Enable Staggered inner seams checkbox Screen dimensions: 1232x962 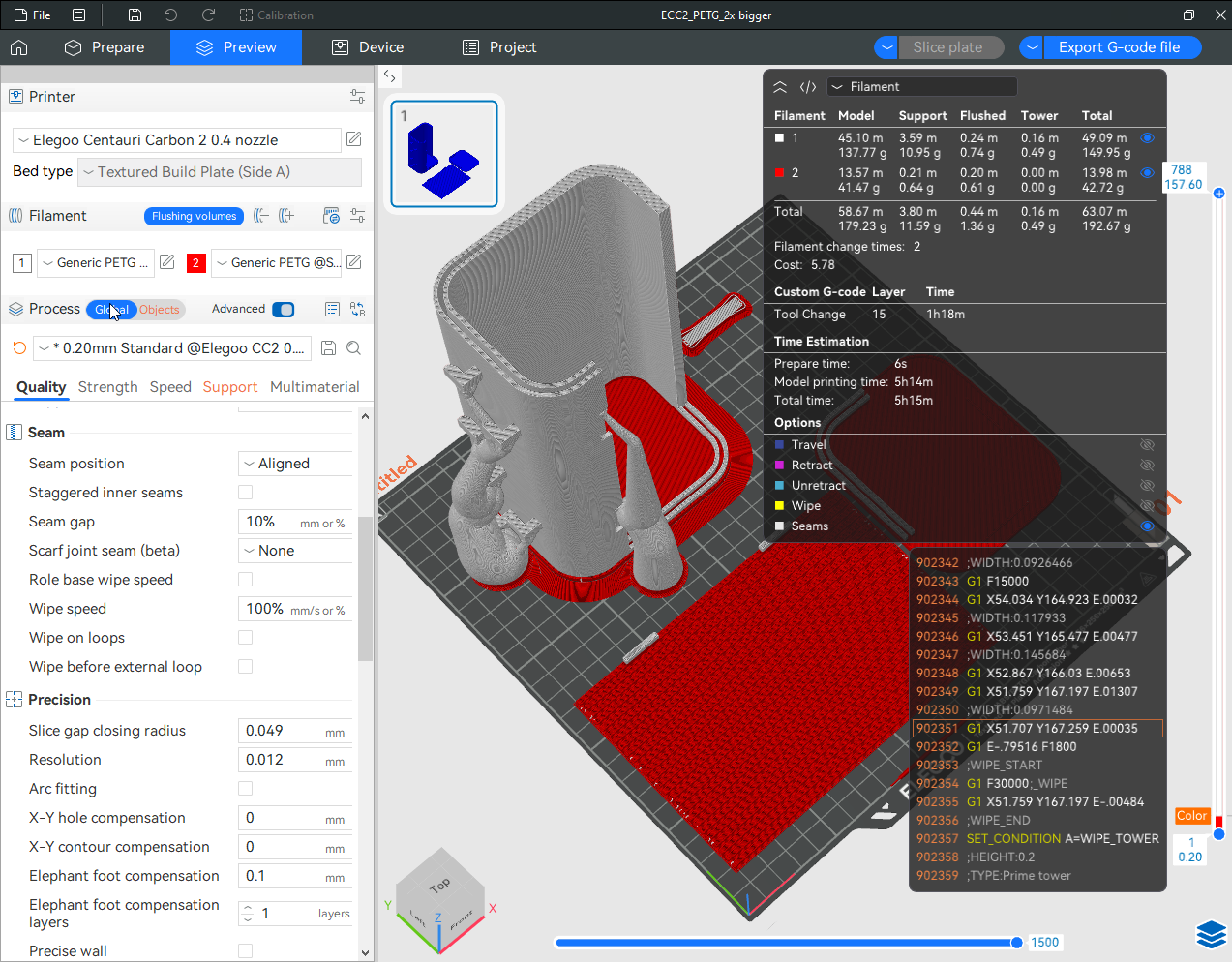(246, 493)
